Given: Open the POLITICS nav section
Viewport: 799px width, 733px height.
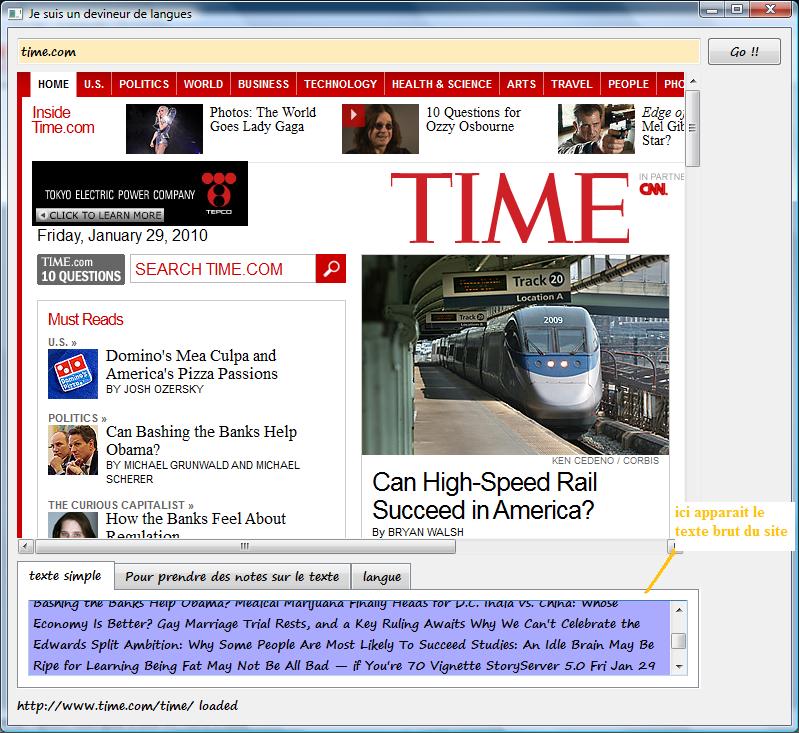Looking at the screenshot, I should click(144, 84).
